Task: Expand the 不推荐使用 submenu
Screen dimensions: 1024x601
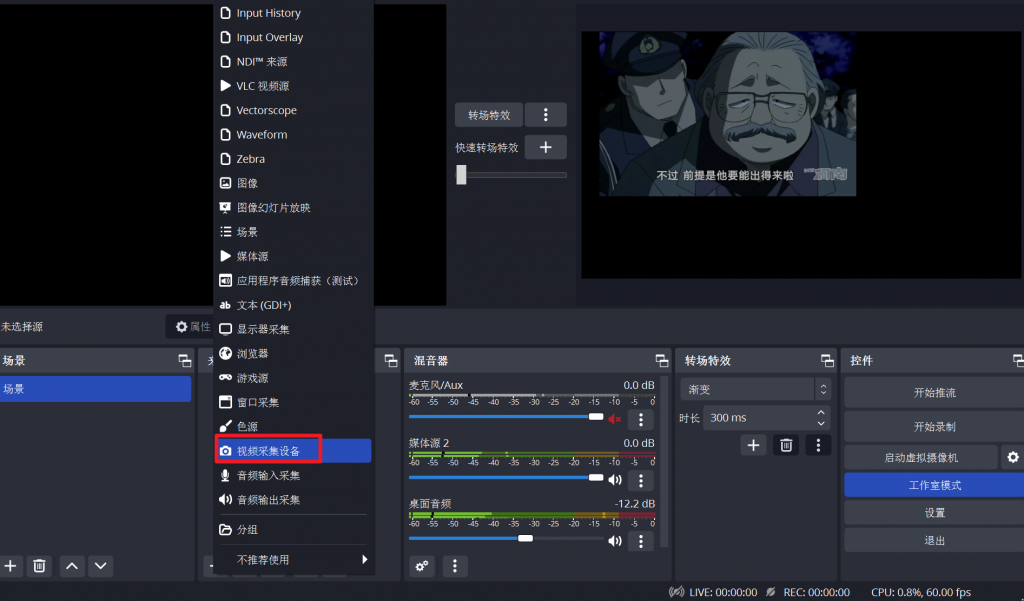Action: click(x=293, y=559)
